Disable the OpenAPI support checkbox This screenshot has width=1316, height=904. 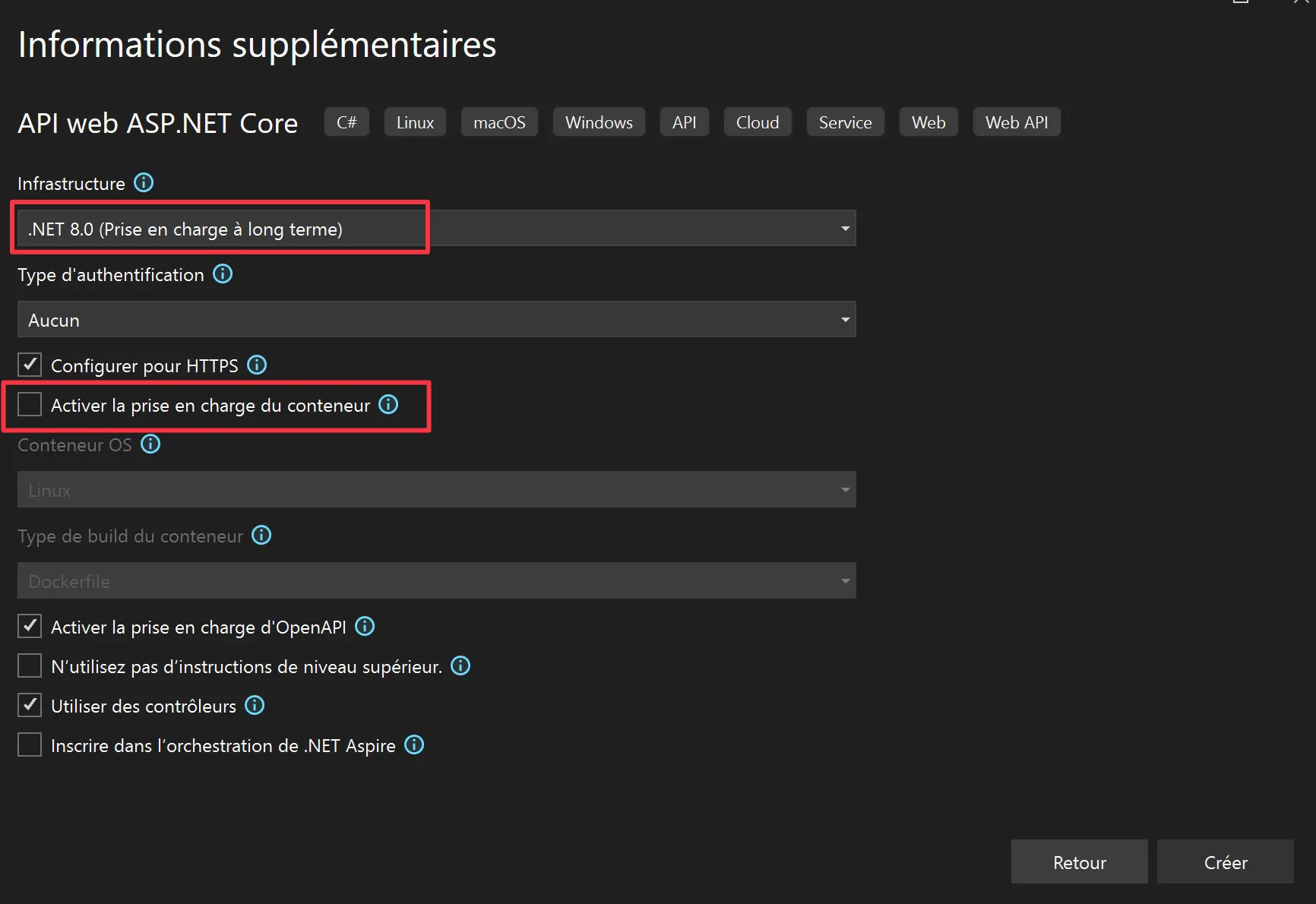pyautogui.click(x=30, y=627)
